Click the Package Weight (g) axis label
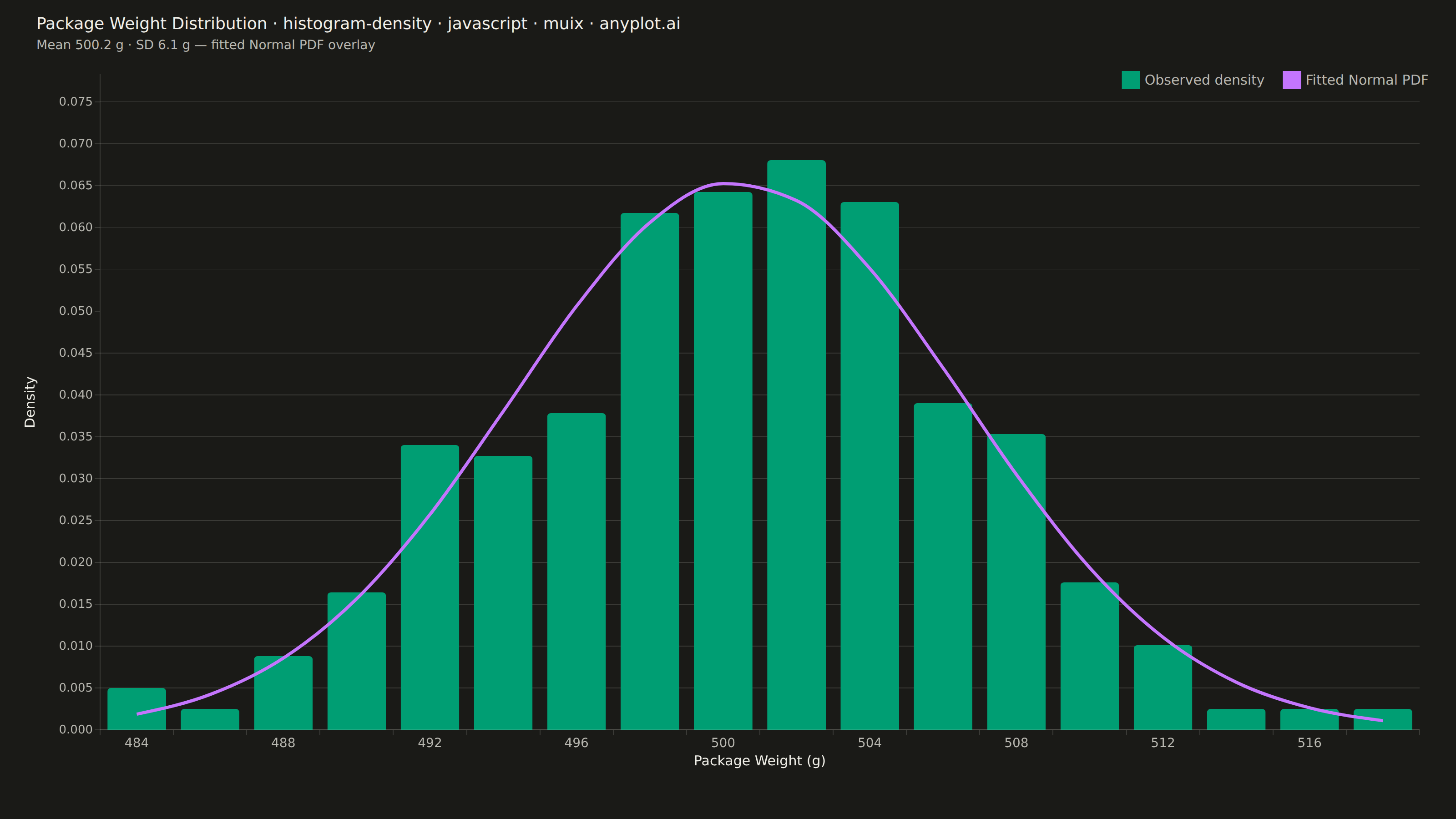 (760, 761)
